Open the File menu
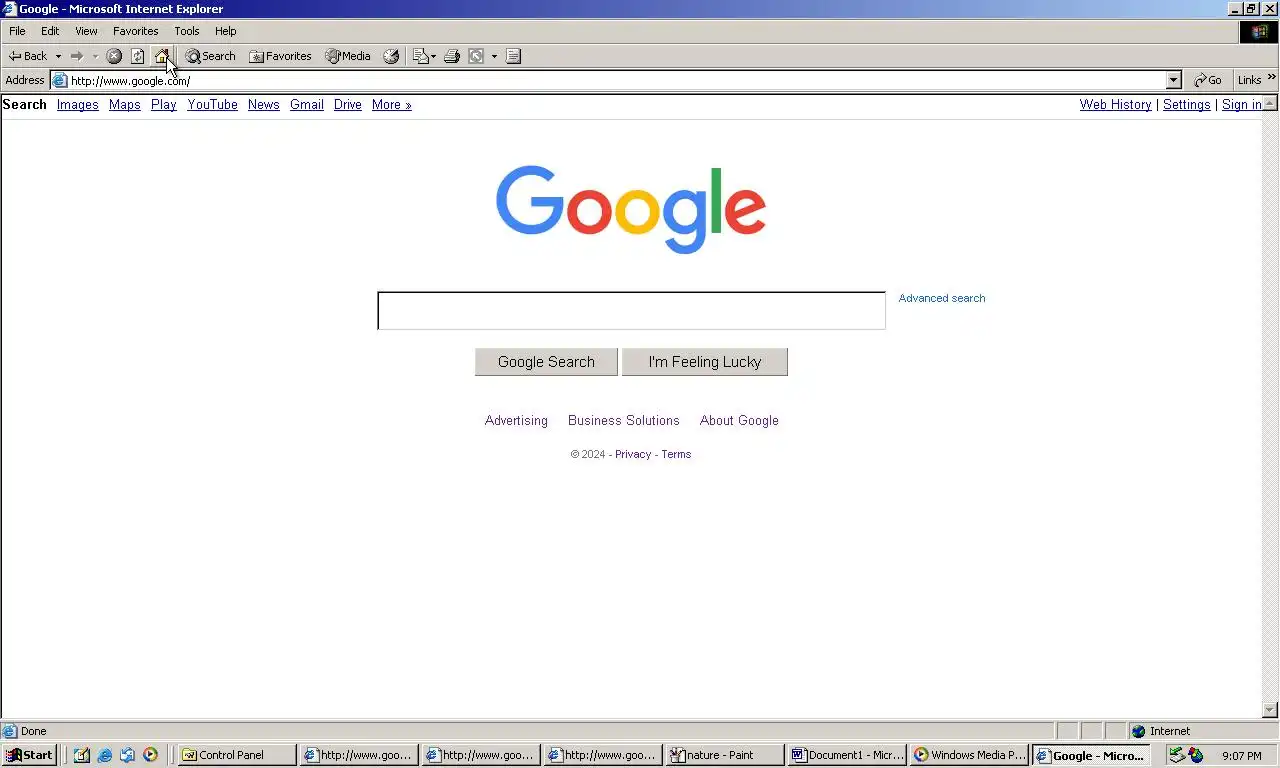 tap(17, 31)
